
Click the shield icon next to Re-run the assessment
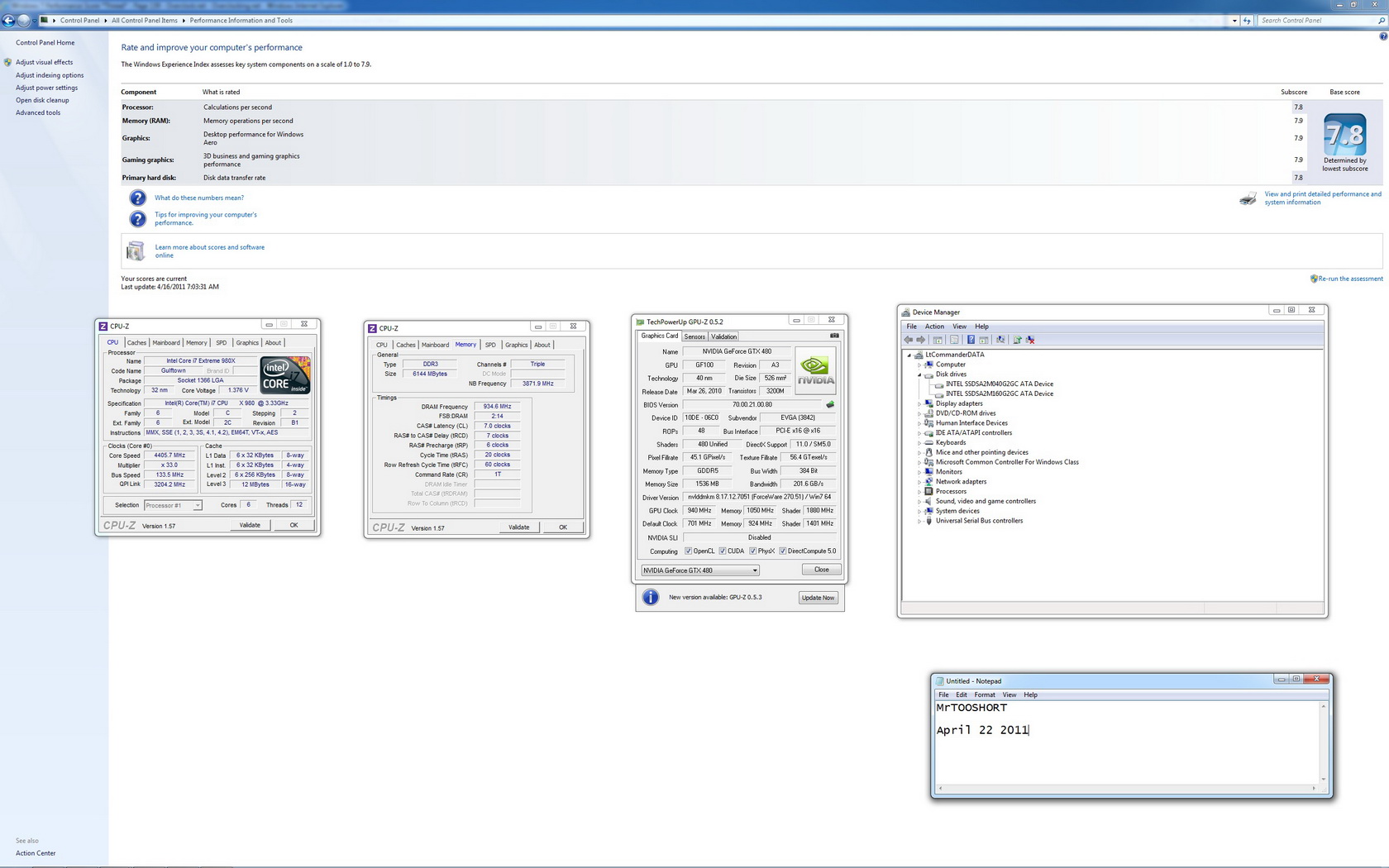point(1314,279)
